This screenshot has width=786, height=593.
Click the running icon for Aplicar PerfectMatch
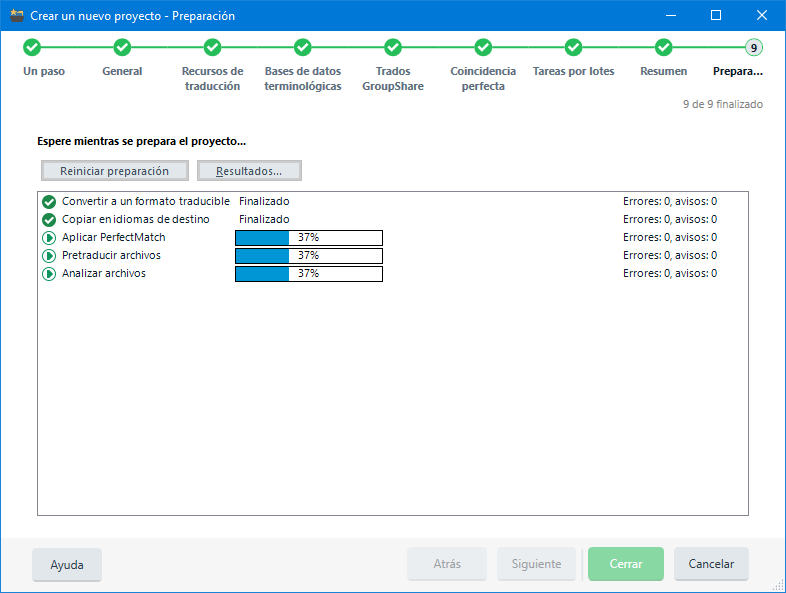(x=49, y=238)
